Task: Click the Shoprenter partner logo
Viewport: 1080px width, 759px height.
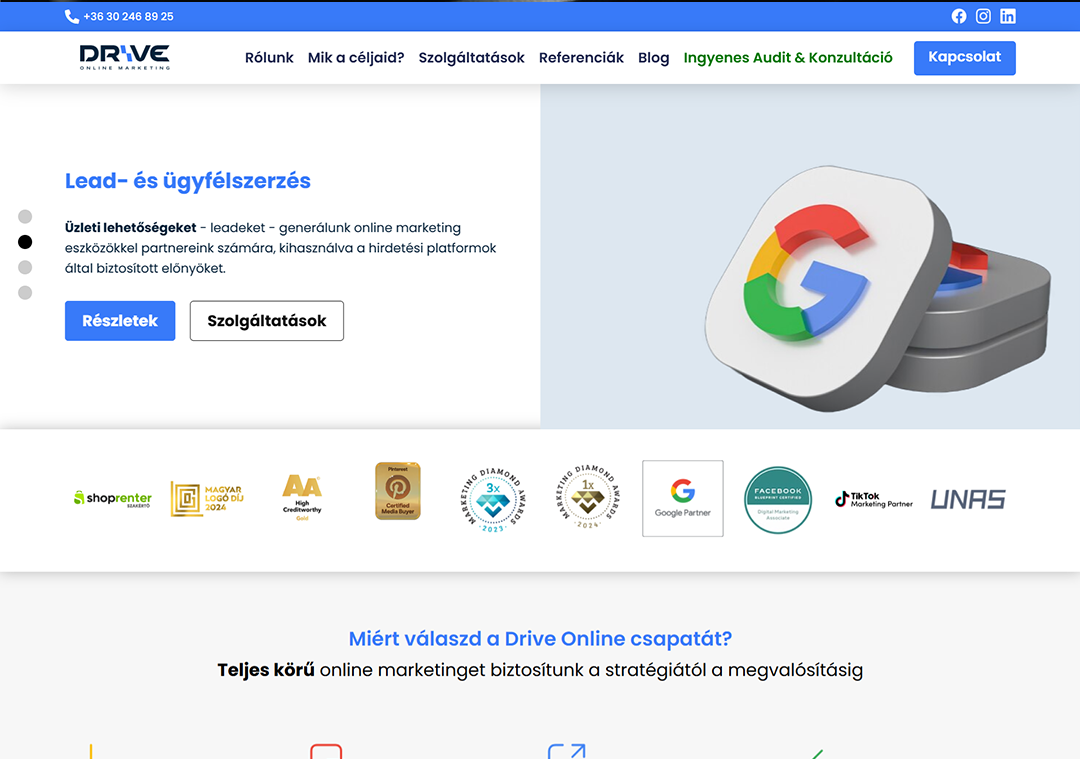Action: (x=112, y=498)
